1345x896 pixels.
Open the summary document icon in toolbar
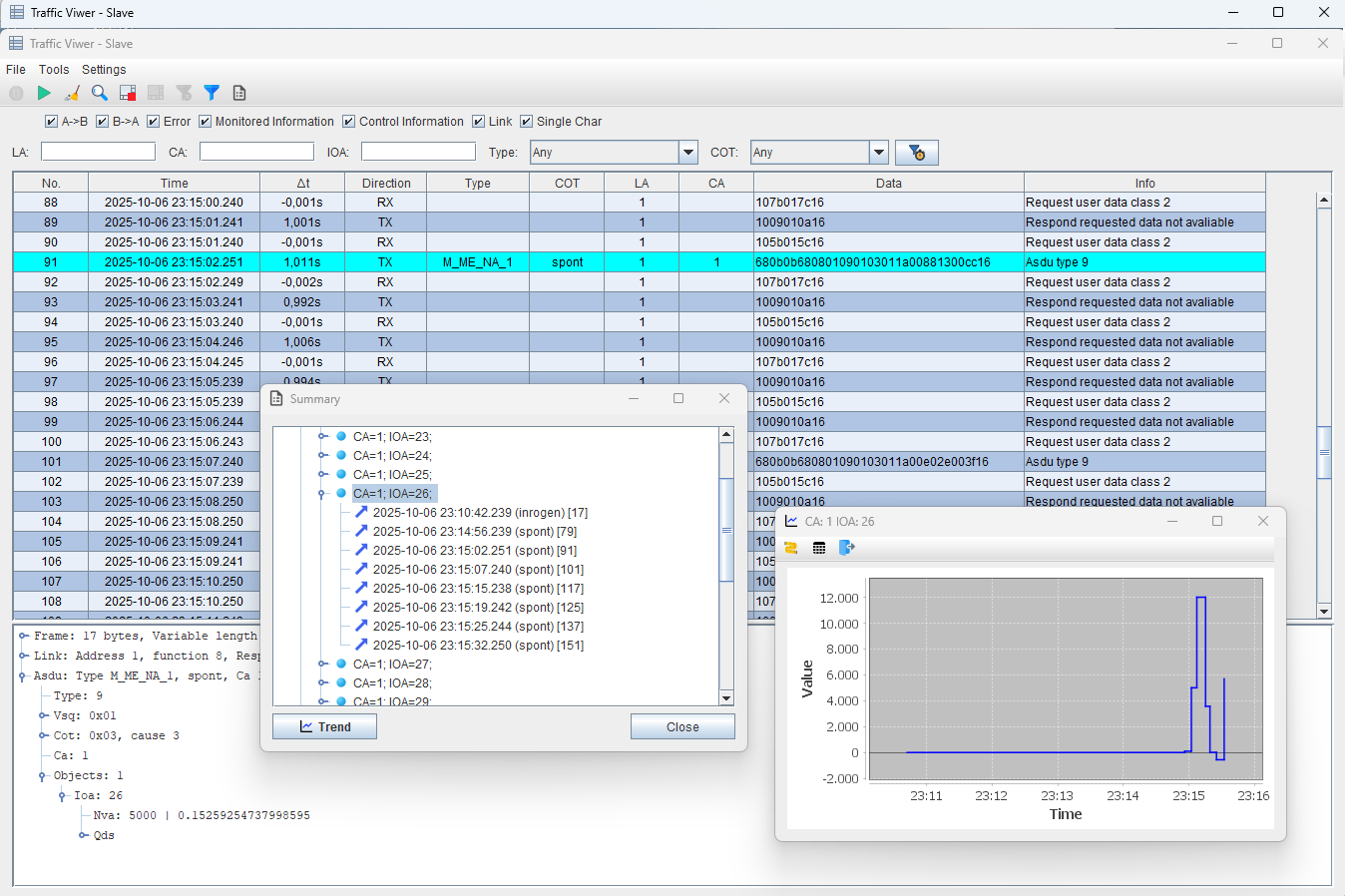[x=239, y=93]
